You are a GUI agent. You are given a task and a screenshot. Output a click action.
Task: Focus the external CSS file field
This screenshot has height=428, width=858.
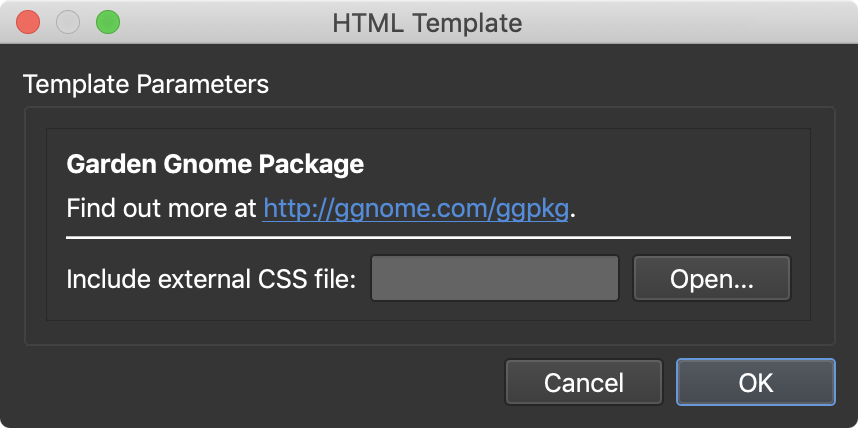pyautogui.click(x=495, y=279)
